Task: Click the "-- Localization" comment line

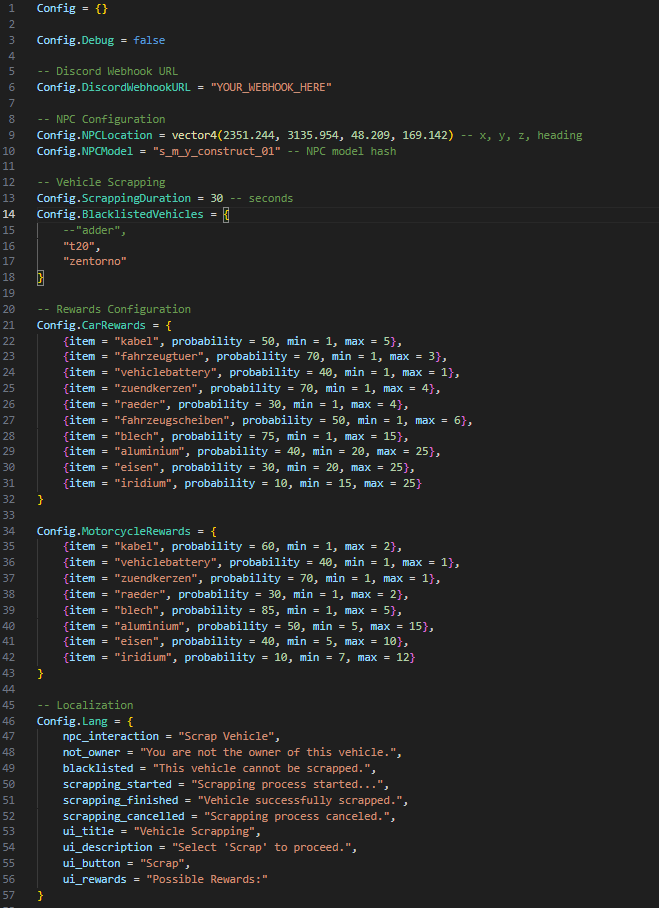Action: point(85,705)
